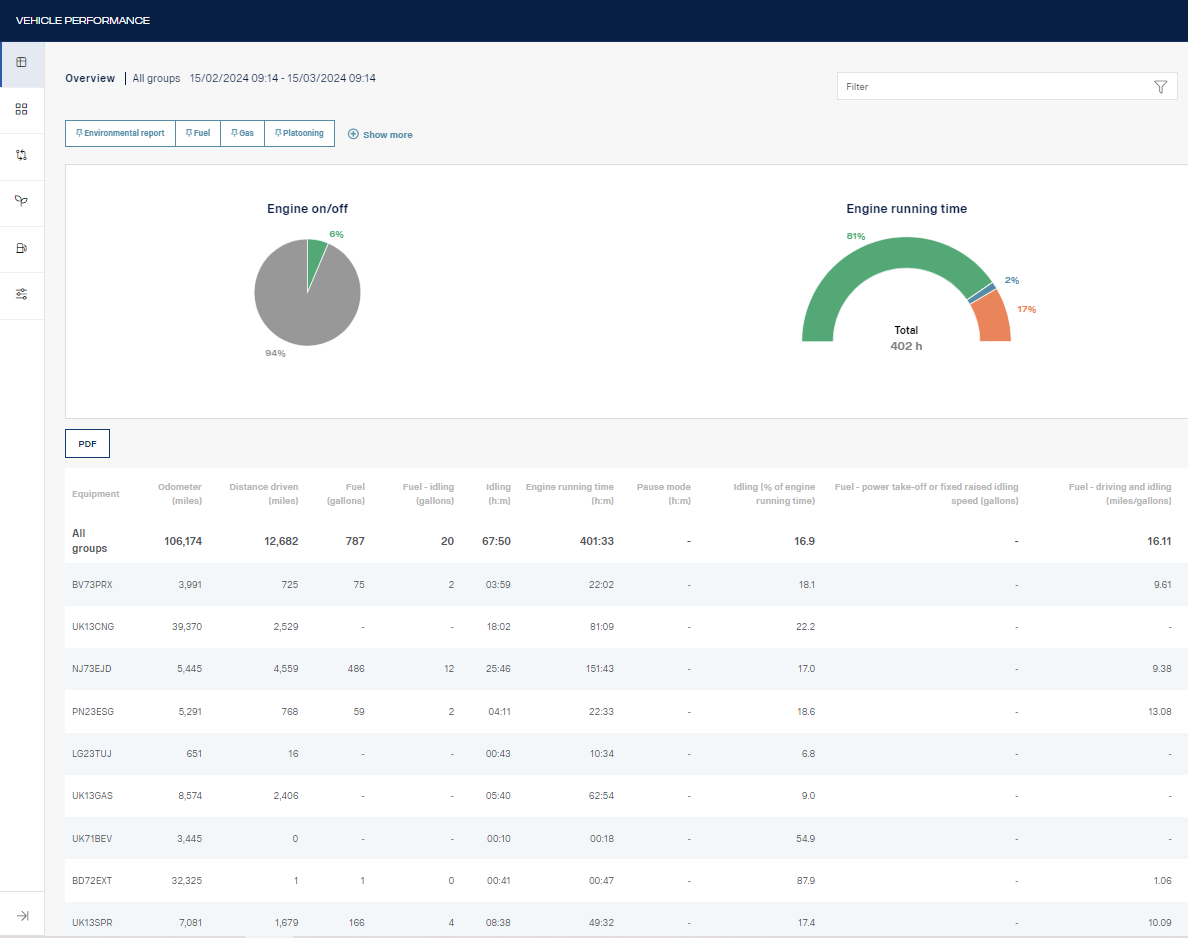Screen dimensions: 1188x938
Task: Select vehicle row BD72EXT
Action: tap(626, 880)
